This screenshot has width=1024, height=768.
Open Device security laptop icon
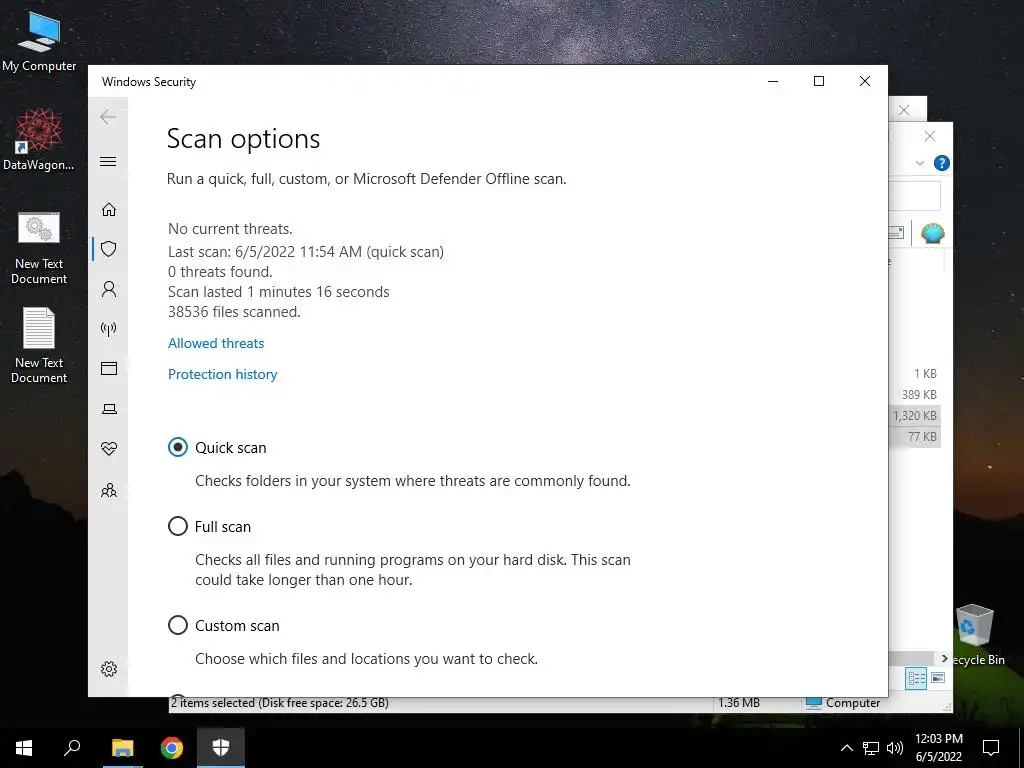point(108,409)
